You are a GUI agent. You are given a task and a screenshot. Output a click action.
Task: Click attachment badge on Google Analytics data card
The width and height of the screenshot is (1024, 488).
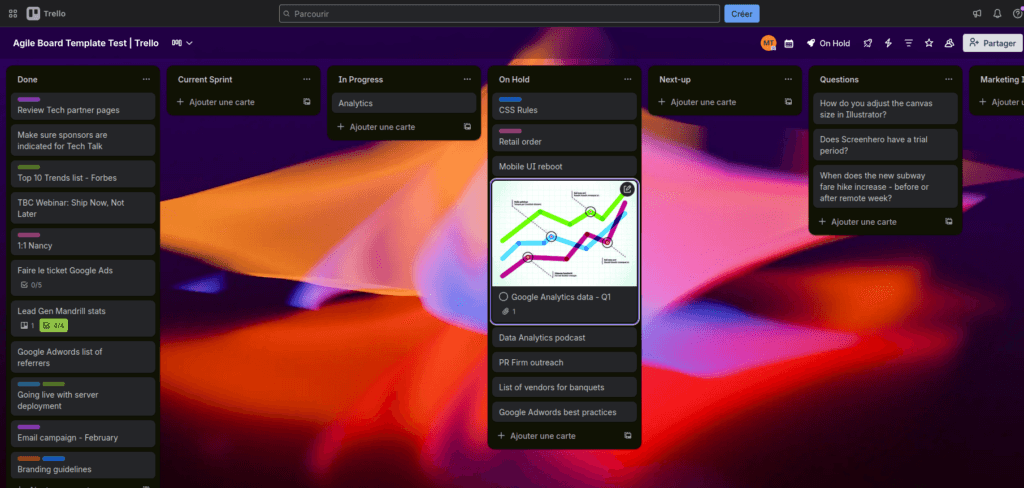point(509,312)
